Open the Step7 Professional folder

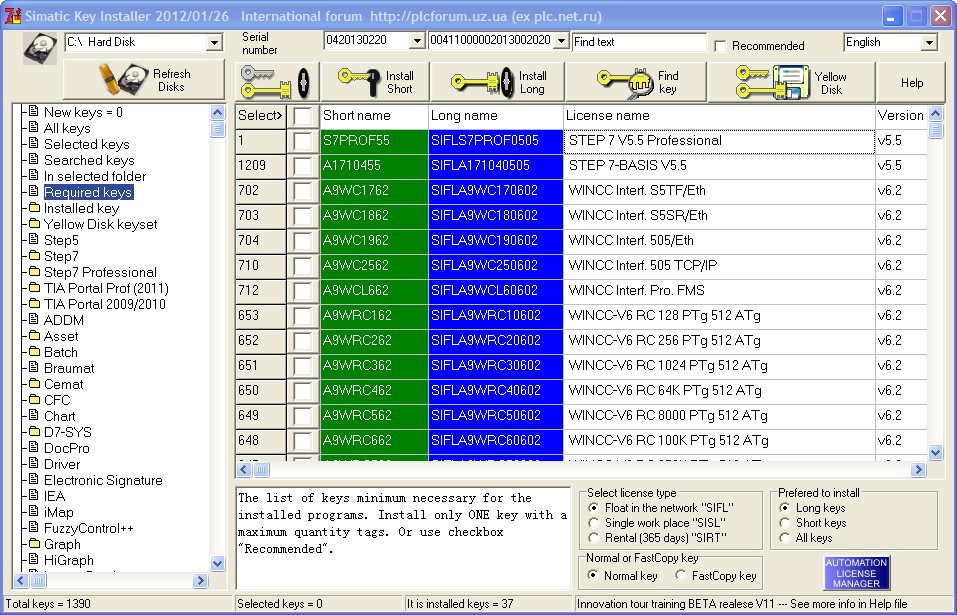click(x=99, y=272)
